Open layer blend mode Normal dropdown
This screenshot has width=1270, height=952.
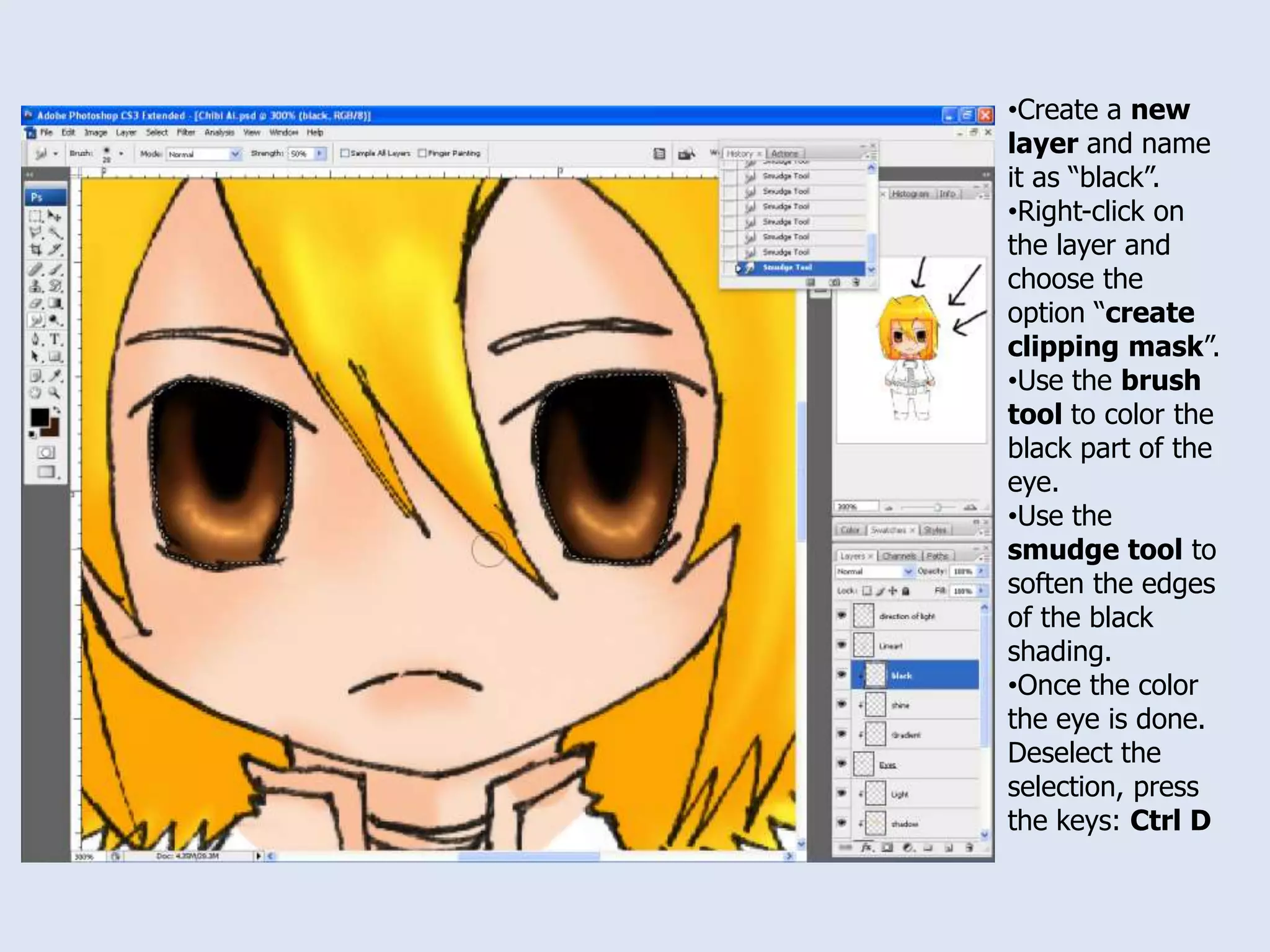tap(875, 571)
